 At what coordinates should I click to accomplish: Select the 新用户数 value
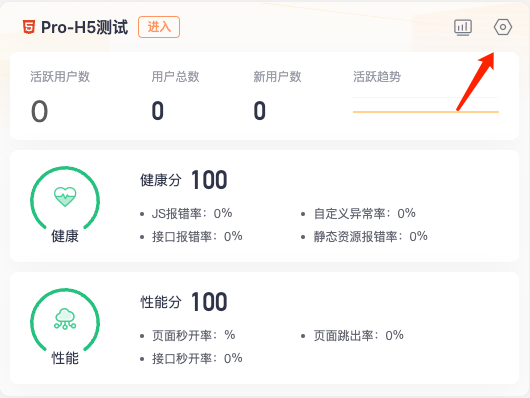pyautogui.click(x=260, y=111)
